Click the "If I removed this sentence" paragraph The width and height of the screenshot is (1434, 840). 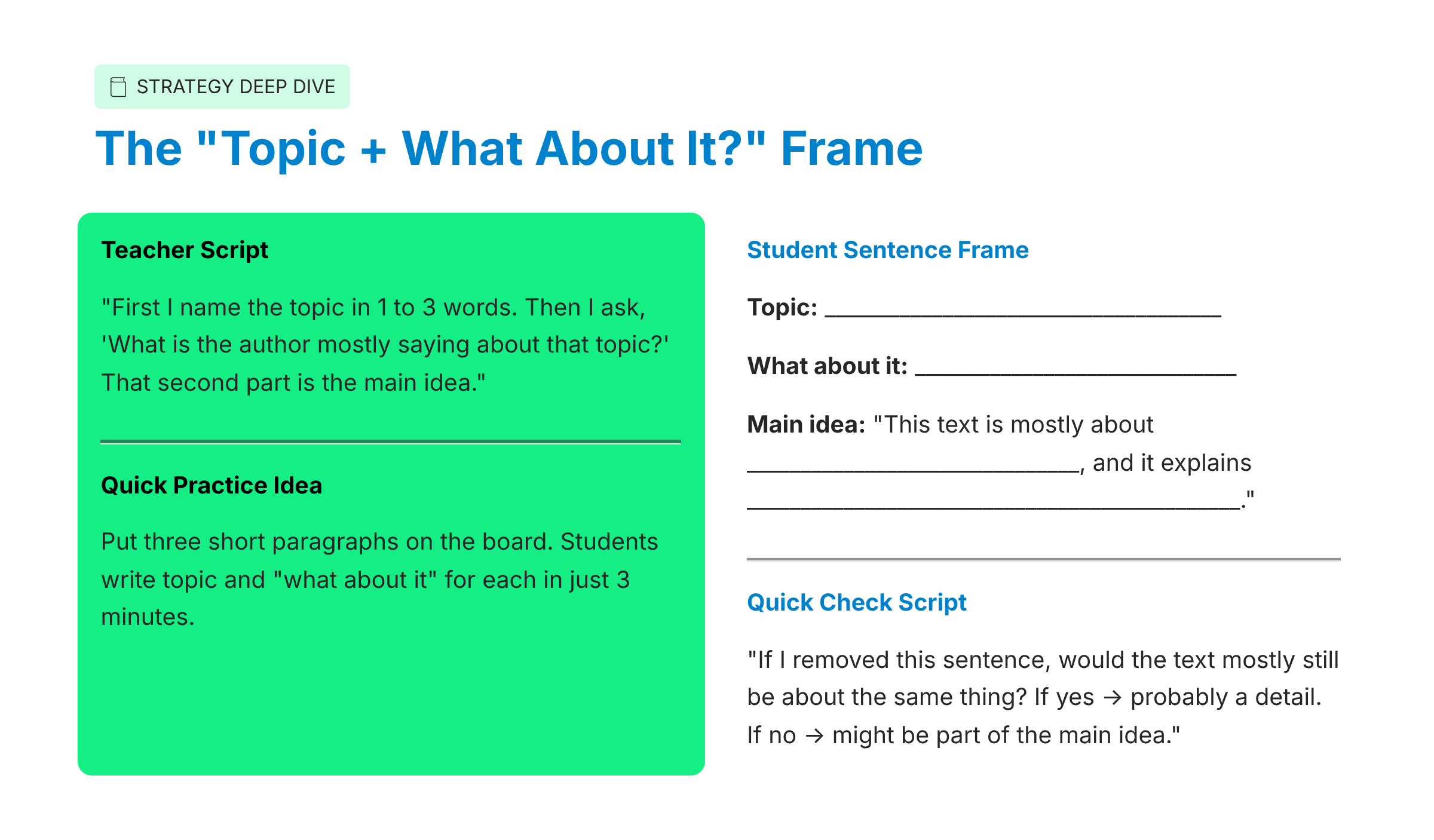[x=1043, y=697]
